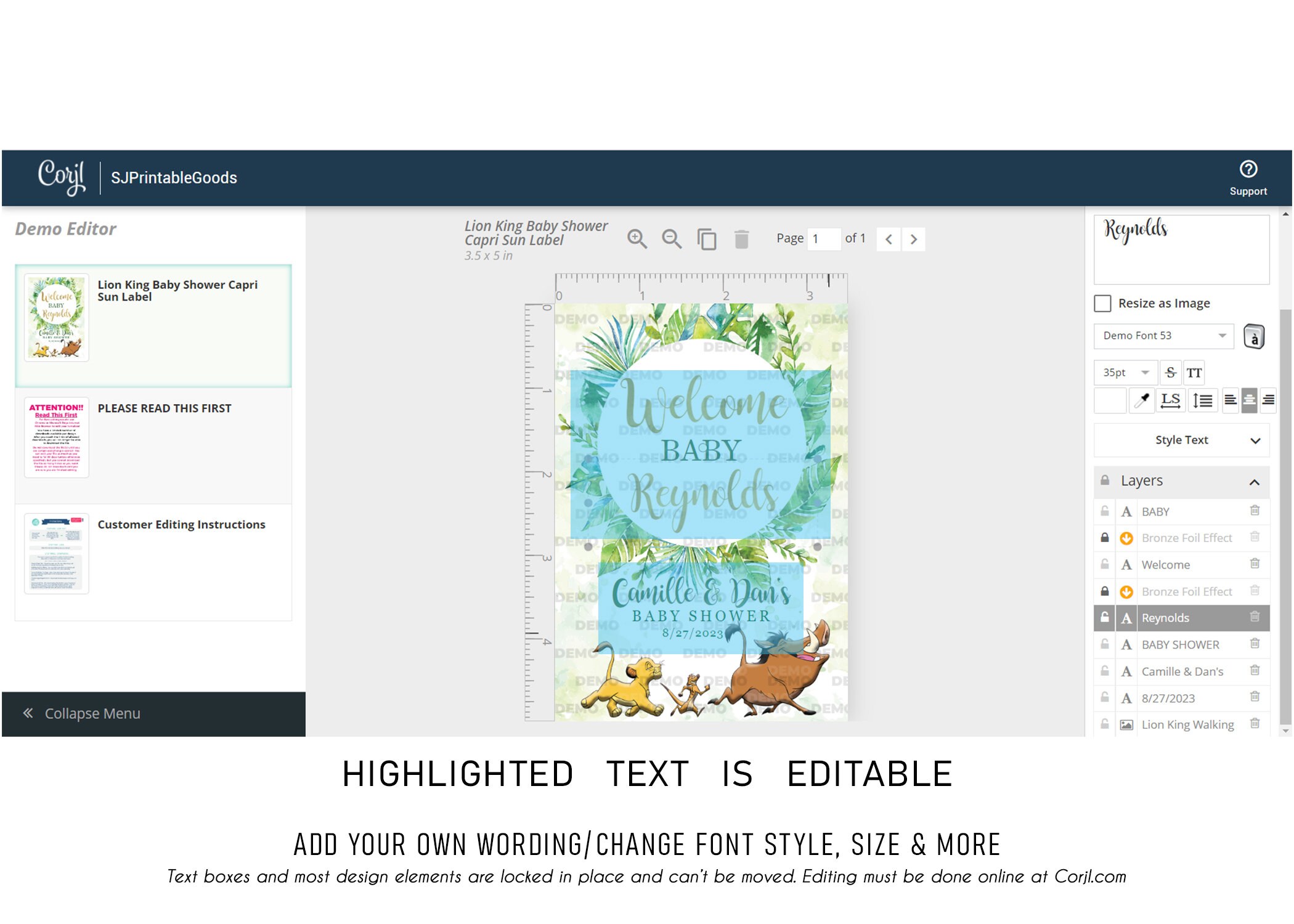Open the Support help link
Image resolution: width=1294 pixels, height=924 pixels.
pos(1248,177)
